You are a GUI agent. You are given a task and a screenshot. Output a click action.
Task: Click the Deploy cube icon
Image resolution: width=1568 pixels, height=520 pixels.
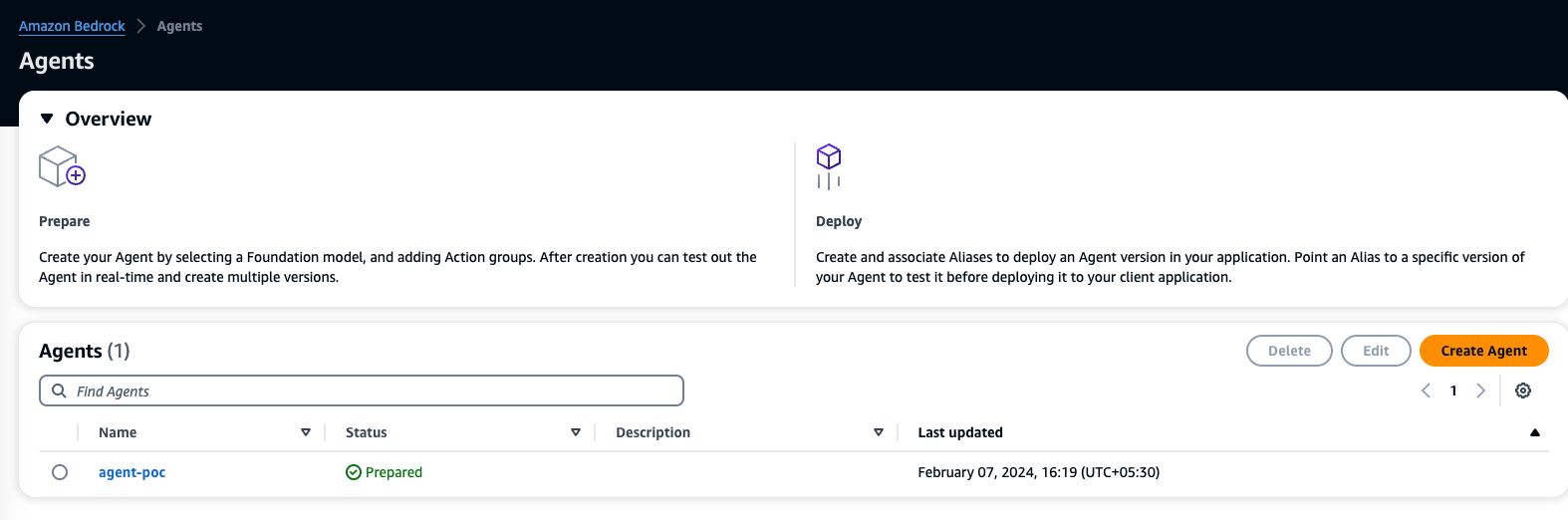[x=829, y=166]
